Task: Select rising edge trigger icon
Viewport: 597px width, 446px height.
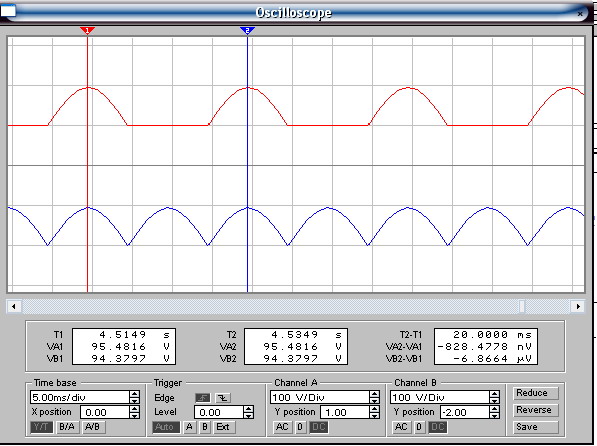Action: 203,398
